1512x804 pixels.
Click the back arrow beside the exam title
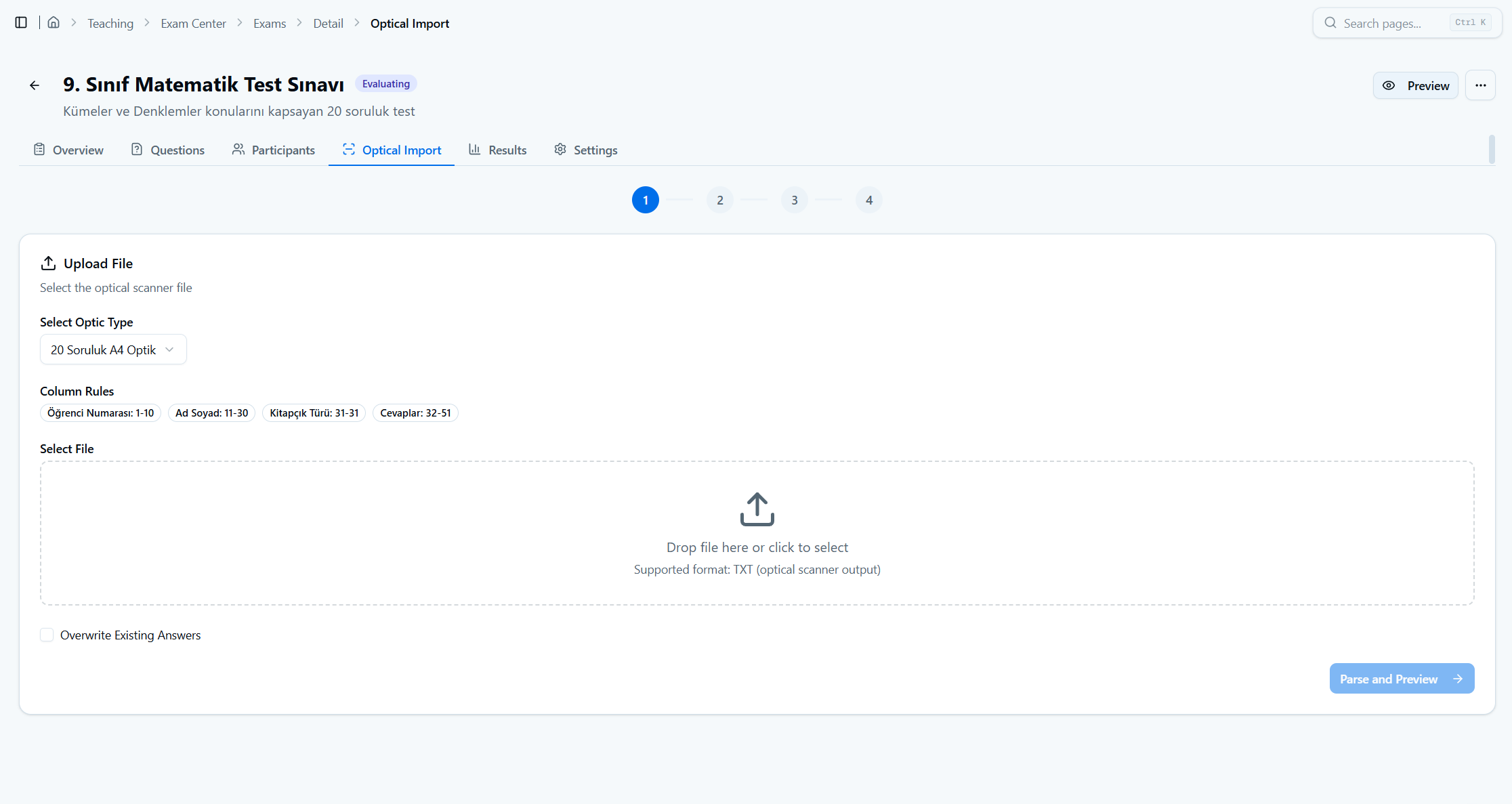pos(35,85)
